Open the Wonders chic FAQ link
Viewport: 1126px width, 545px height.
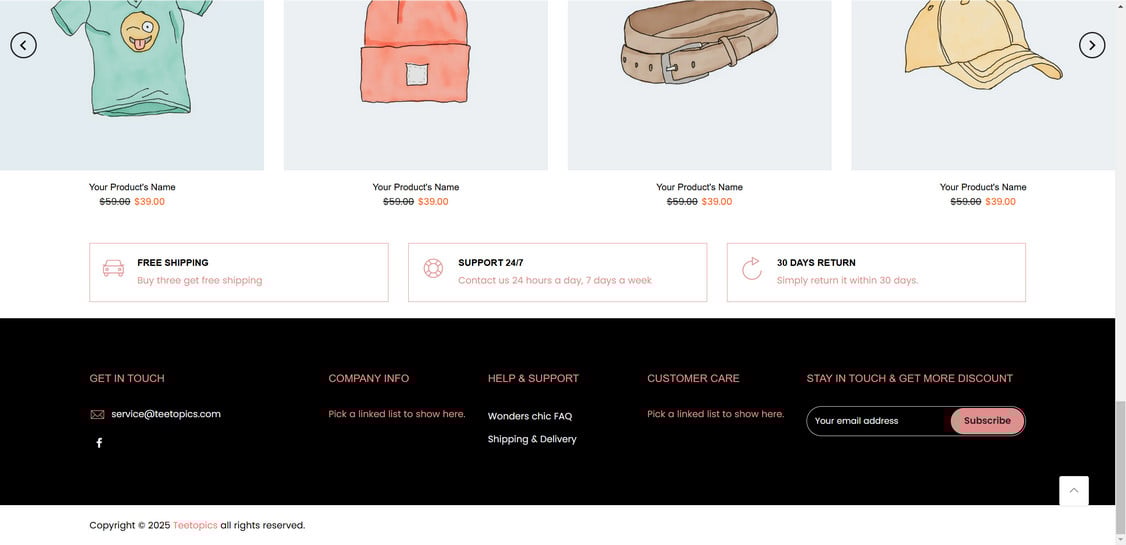coord(530,416)
